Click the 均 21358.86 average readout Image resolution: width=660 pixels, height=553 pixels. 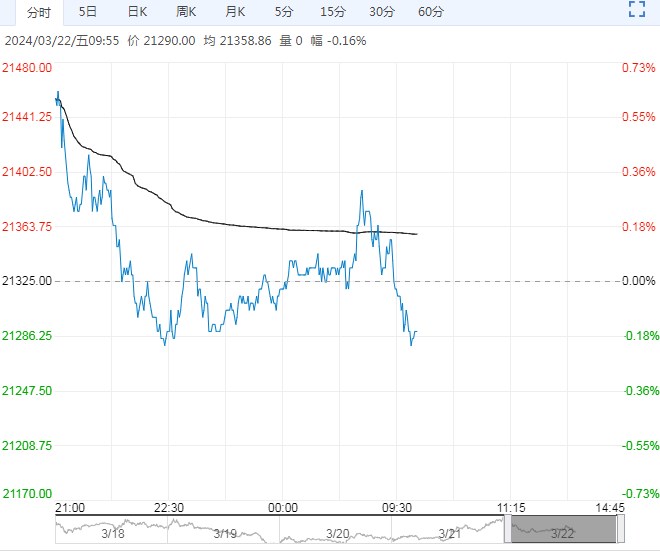(237, 41)
